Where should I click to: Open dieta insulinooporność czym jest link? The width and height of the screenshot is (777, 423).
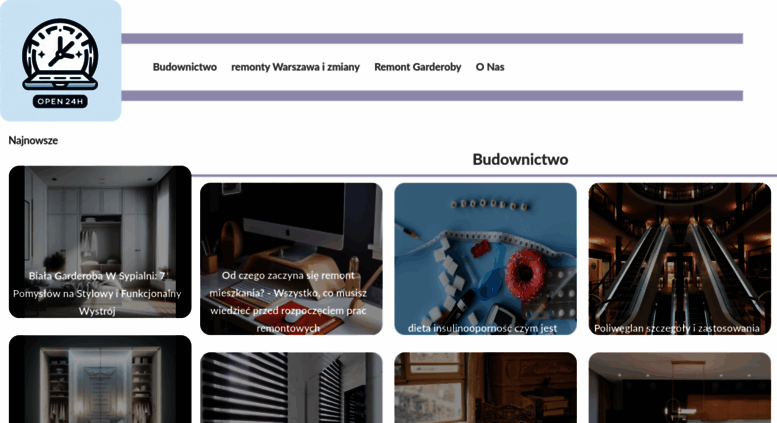tap(482, 328)
